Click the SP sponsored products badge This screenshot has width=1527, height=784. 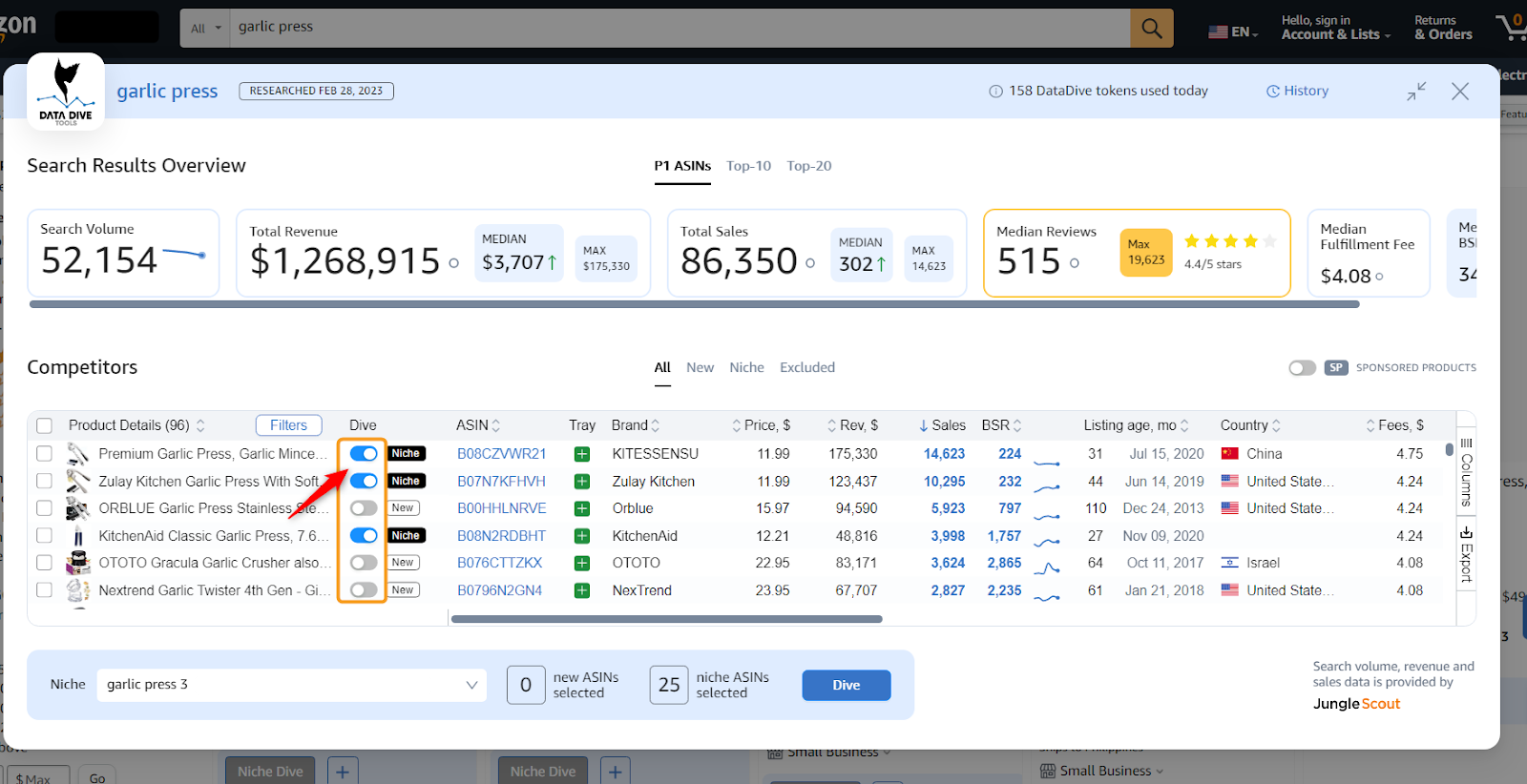click(1336, 368)
